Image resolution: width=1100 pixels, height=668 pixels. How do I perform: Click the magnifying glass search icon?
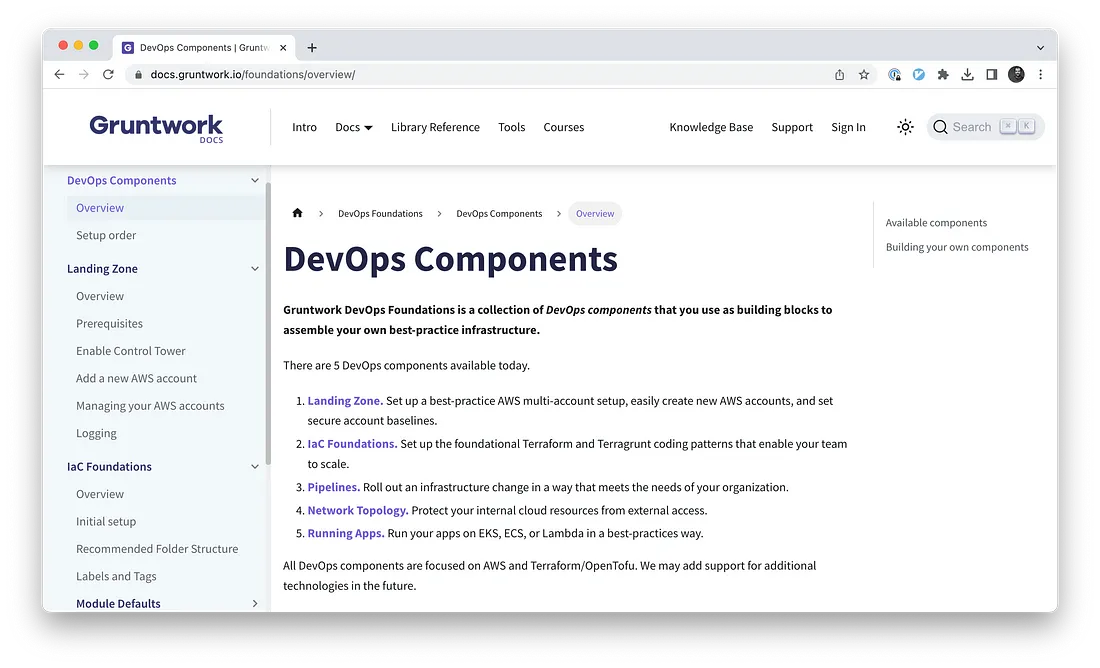tap(940, 127)
